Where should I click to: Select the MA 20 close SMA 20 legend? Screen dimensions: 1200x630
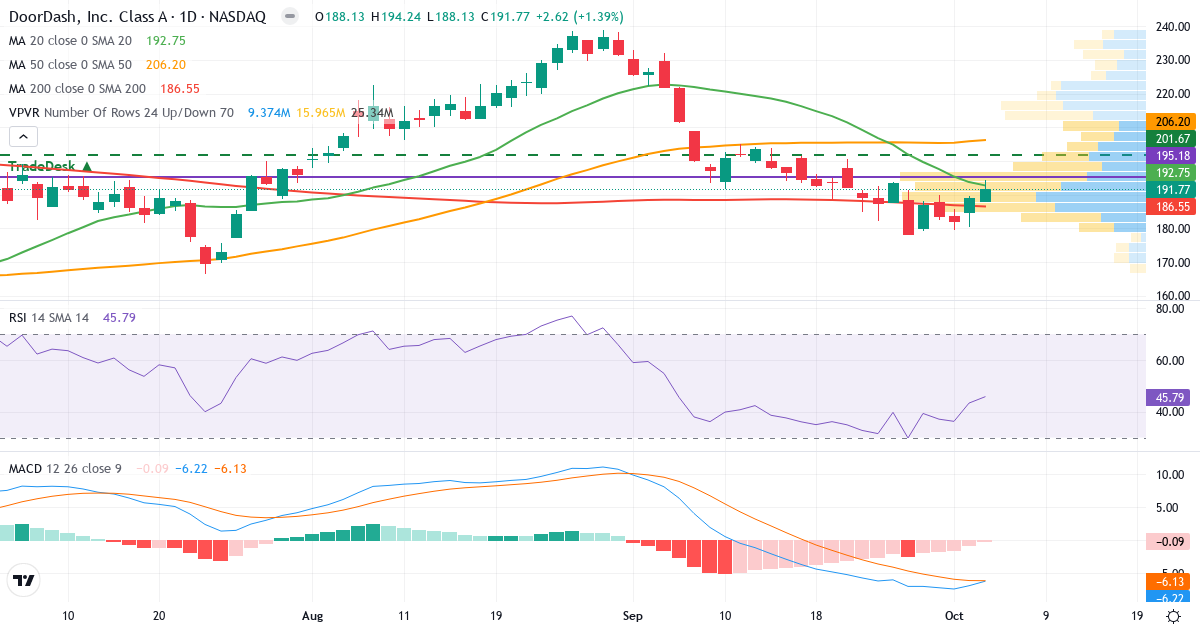(x=70, y=41)
